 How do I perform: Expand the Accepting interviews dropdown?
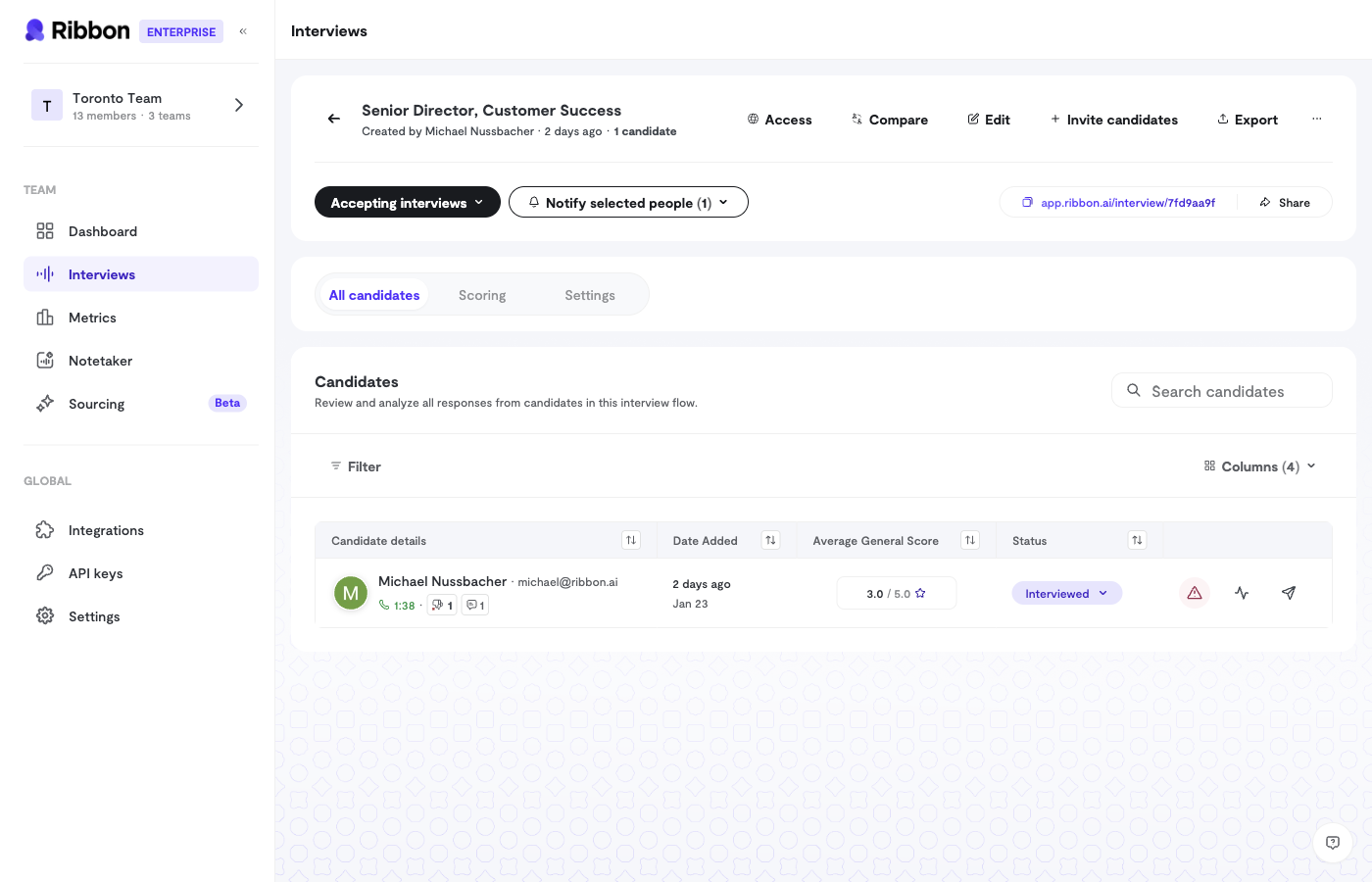pos(408,202)
